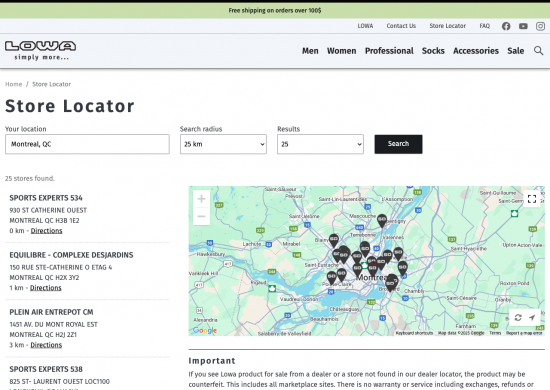Open the Results count dropdown

(320, 144)
